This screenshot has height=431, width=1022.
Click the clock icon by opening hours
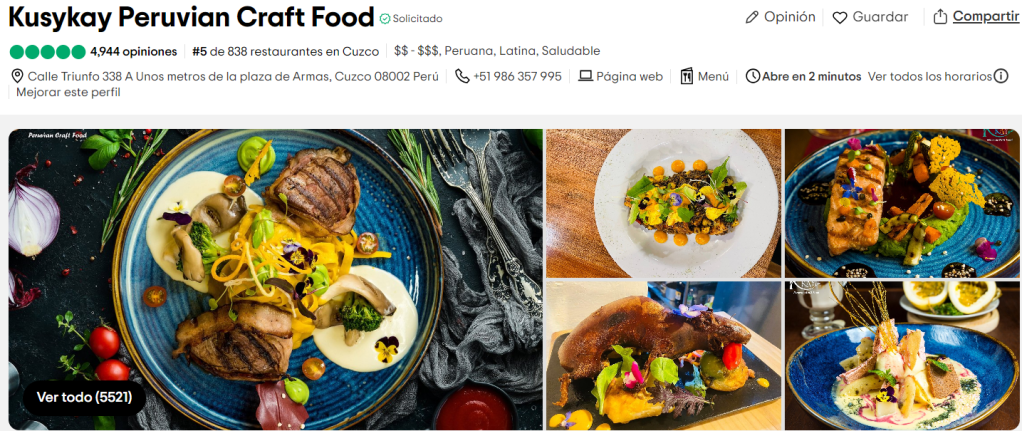pos(753,76)
